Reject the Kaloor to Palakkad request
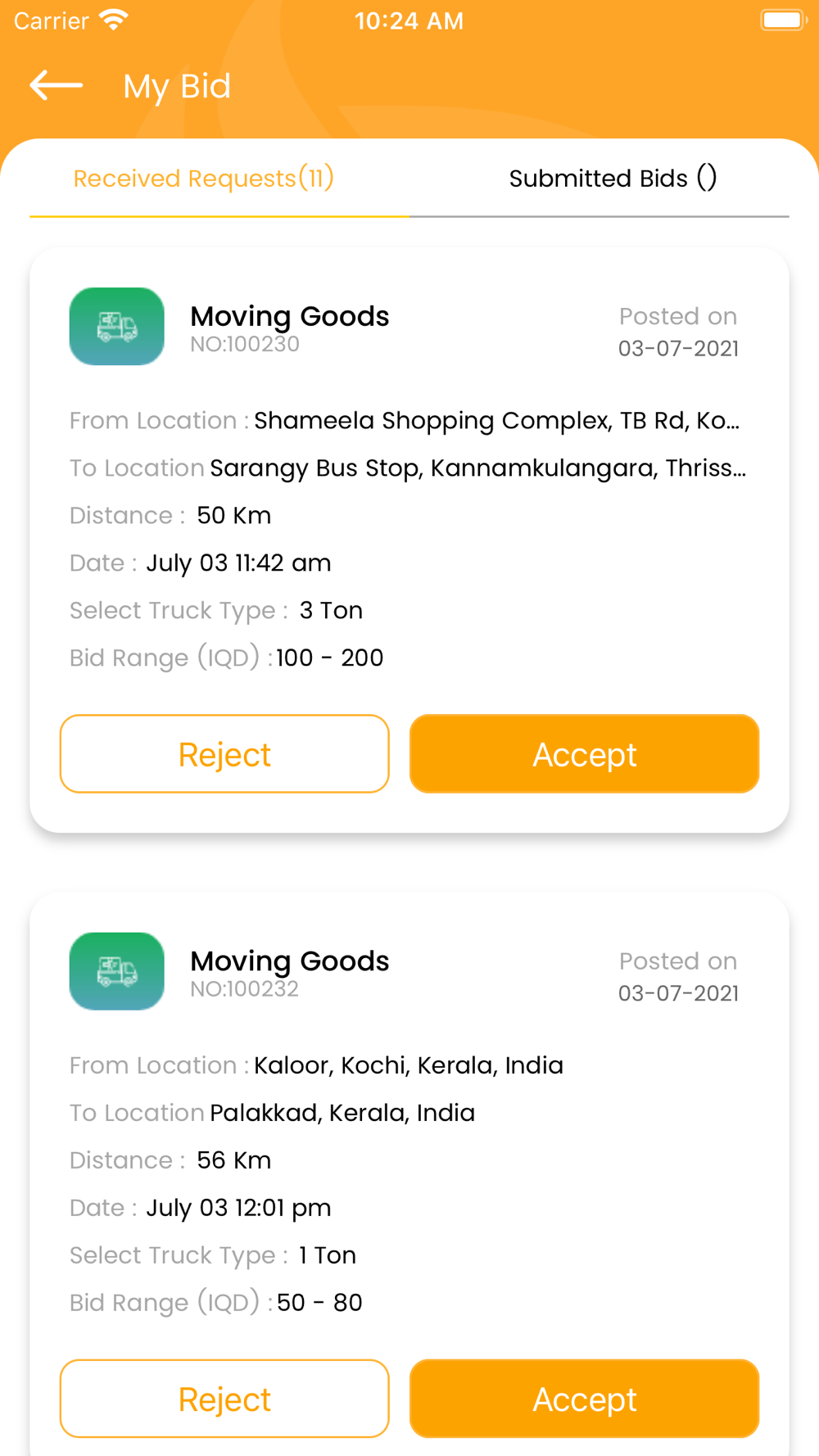 224,1399
